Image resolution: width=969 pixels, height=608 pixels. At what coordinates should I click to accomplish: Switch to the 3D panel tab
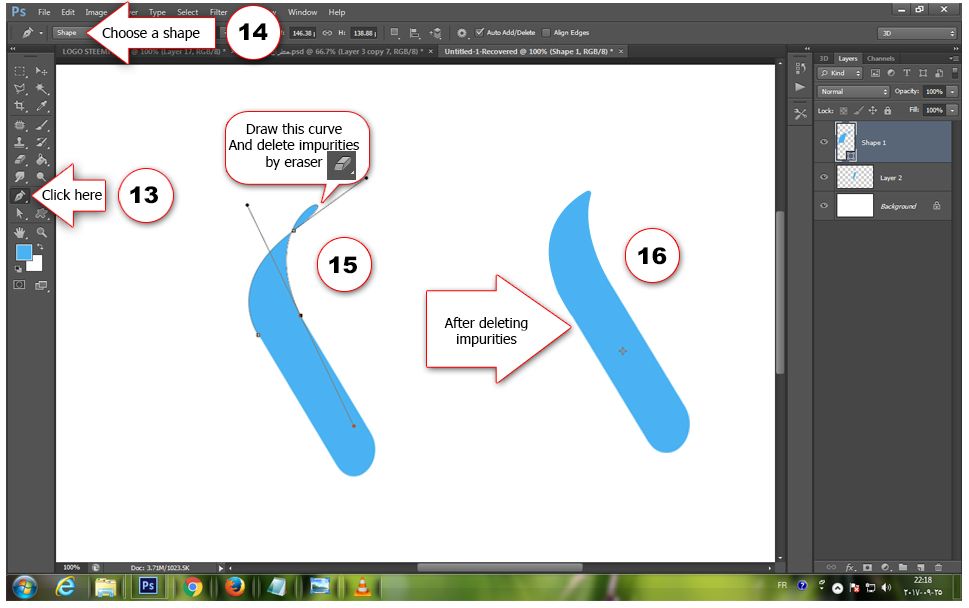tap(823, 58)
